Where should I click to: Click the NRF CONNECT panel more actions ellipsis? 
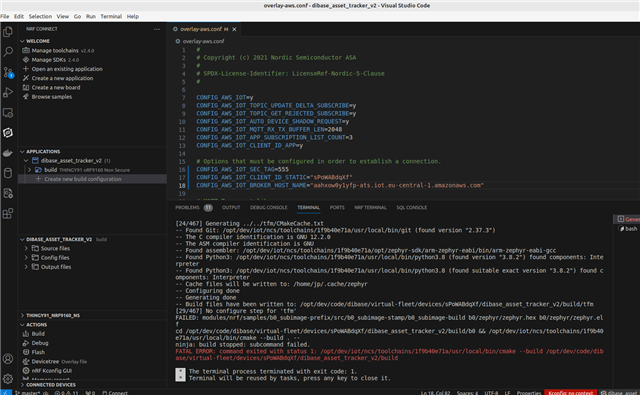point(157,29)
